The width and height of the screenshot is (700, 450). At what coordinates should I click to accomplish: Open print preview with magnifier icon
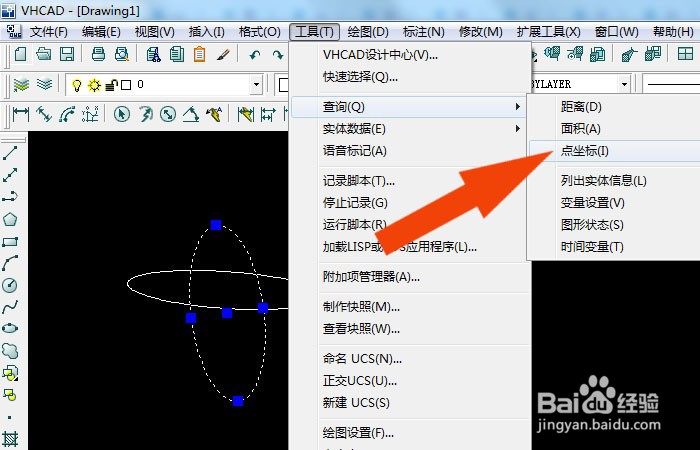[121, 54]
